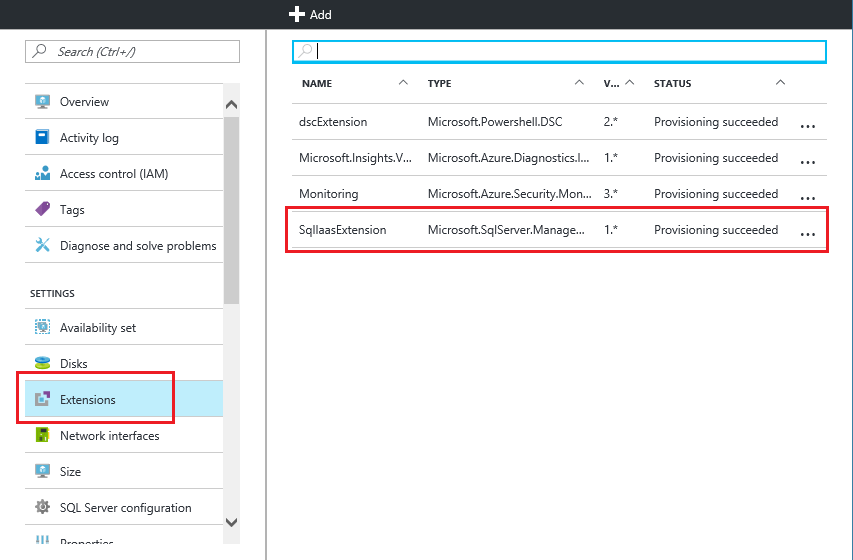
Task: Click the STATUS column header
Action: [672, 83]
